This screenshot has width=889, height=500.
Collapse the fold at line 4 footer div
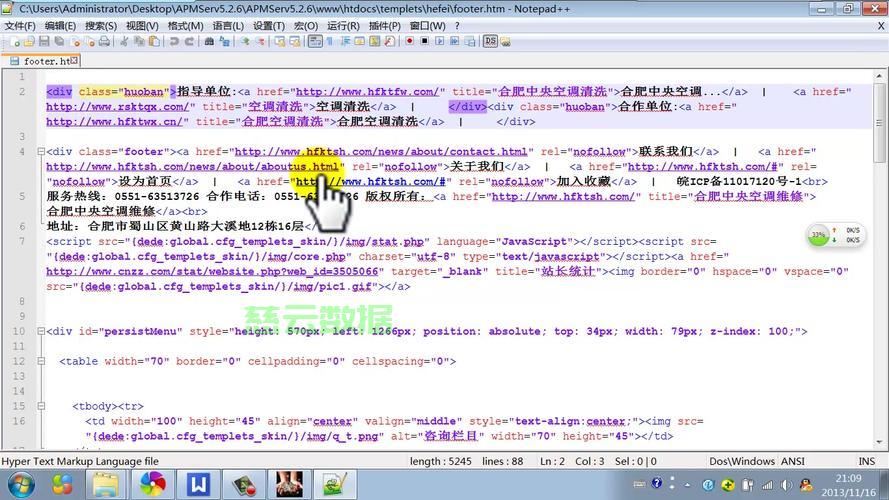(x=41, y=151)
